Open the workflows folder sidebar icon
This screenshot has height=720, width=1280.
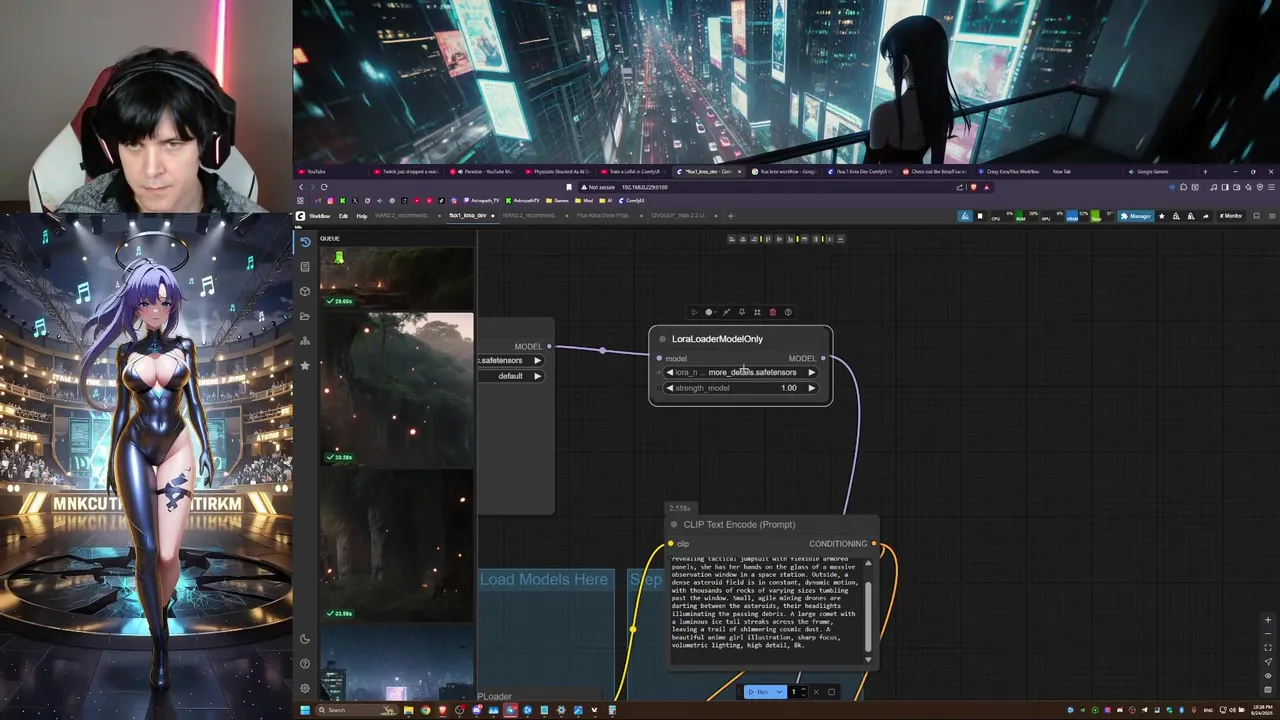click(x=305, y=316)
